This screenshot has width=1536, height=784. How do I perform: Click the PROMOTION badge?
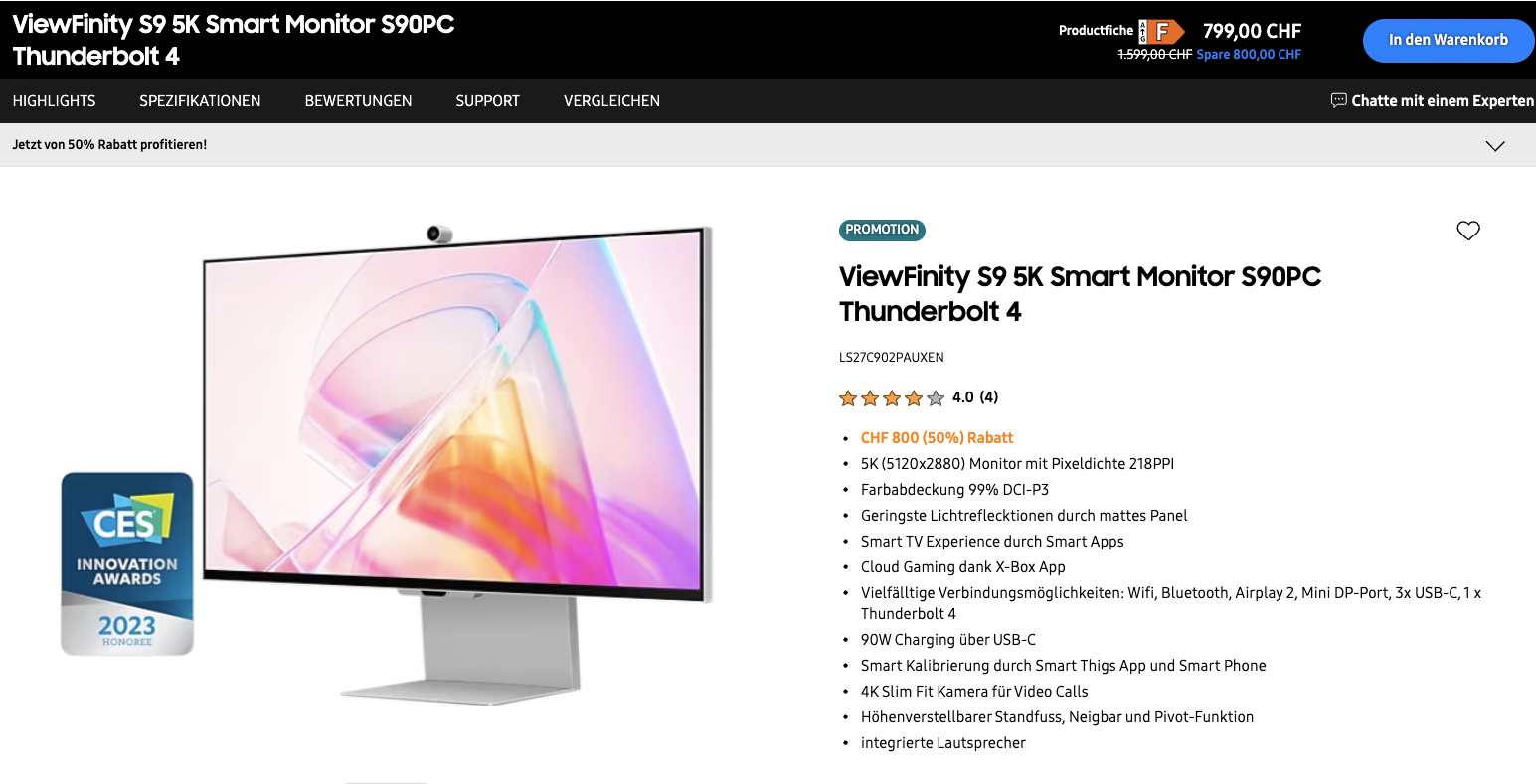point(882,230)
